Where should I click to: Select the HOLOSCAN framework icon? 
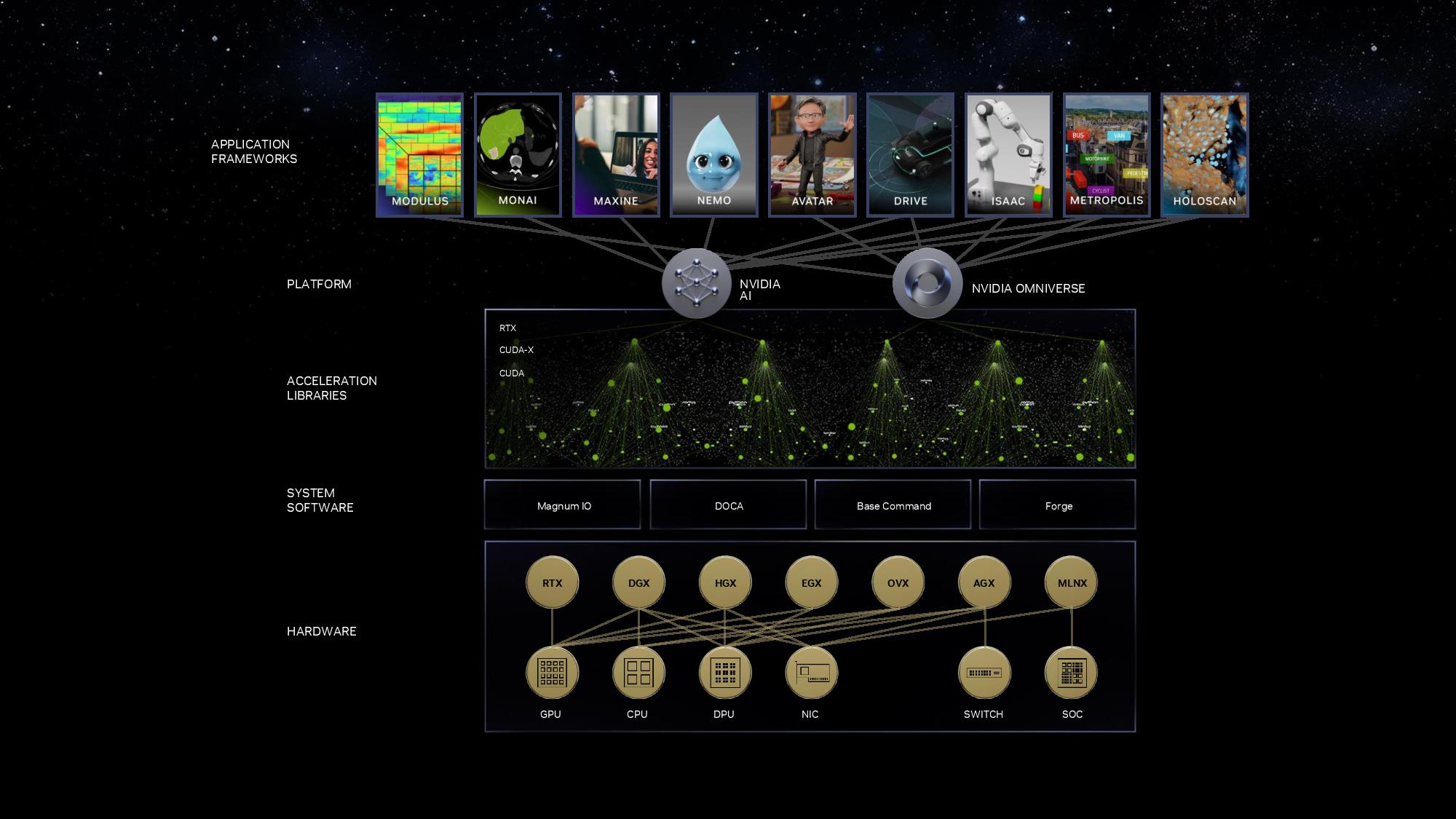[1203, 153]
